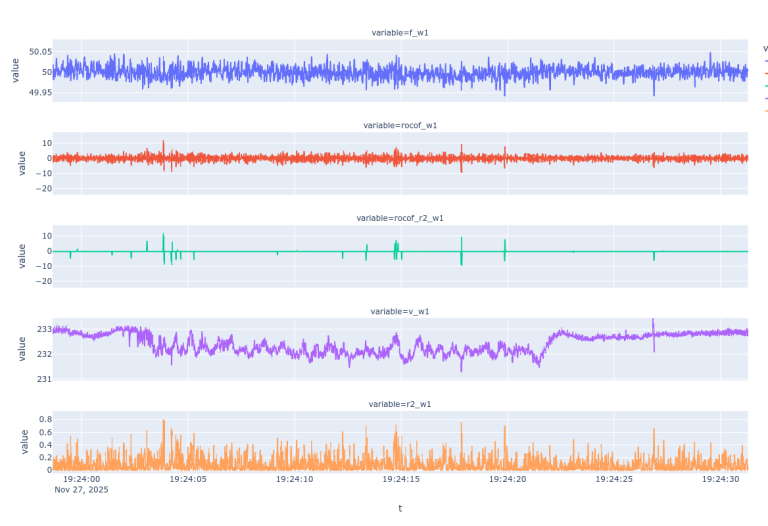
Task: Click the 'variable=f_w1' subplot title
Action: tap(400, 33)
